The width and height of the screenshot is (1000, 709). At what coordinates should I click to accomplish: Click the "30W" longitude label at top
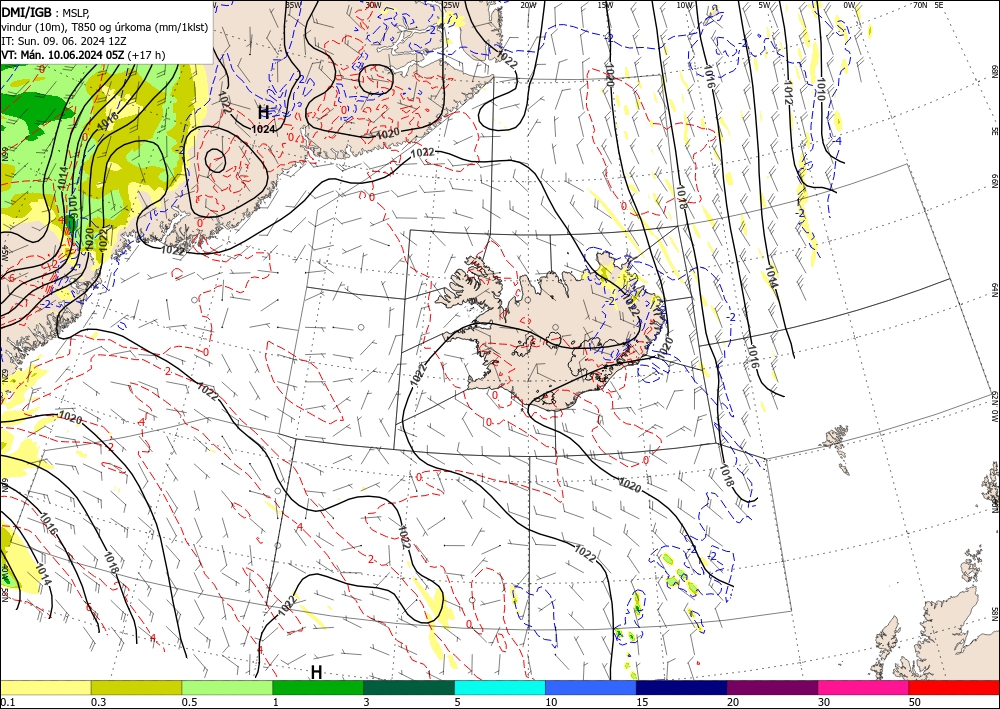click(373, 5)
